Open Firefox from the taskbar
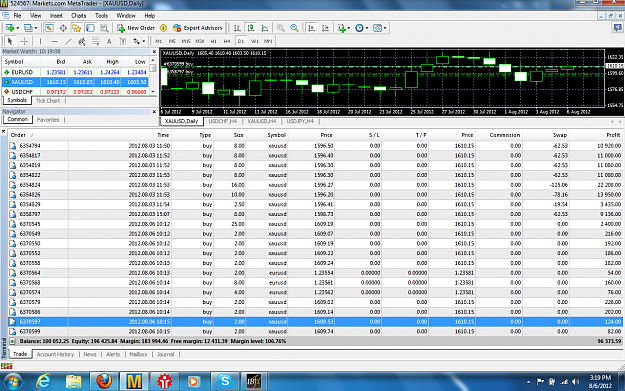The height and width of the screenshot is (391, 625). (104, 381)
